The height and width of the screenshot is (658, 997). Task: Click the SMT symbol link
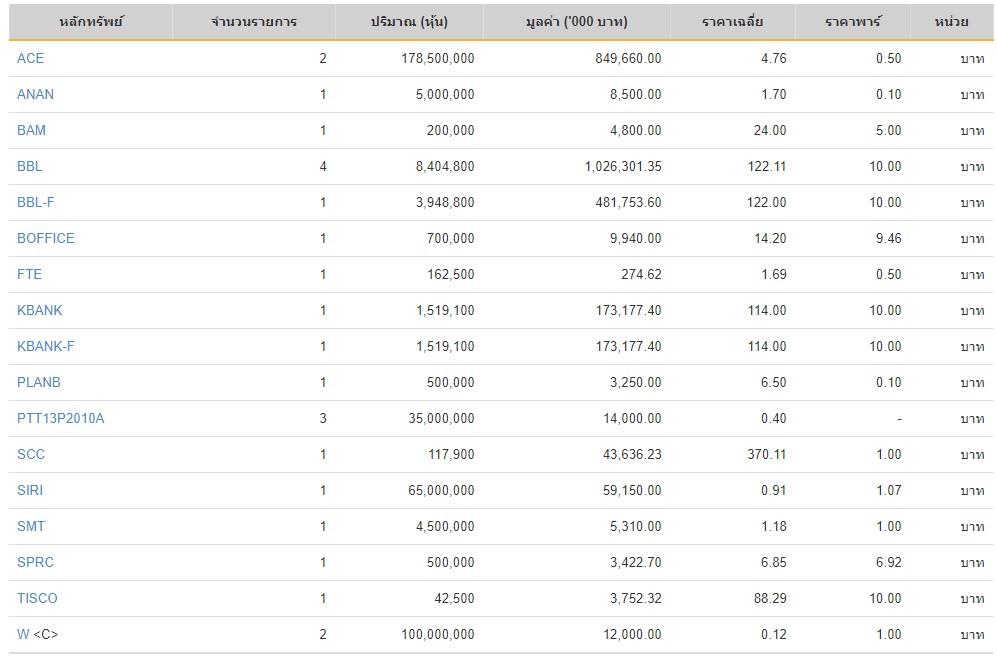coord(31,526)
